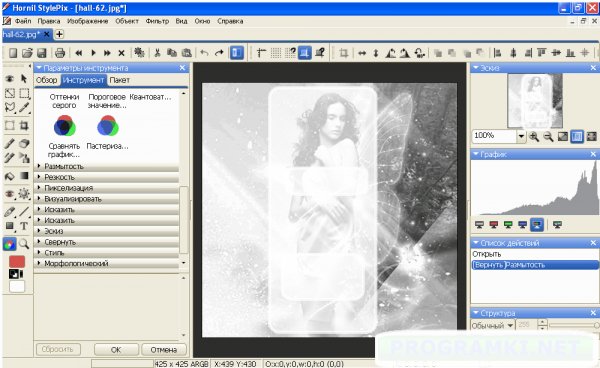The image size is (600, 368).
Task: Toggle the highlighted snap button in toolbar
Action: point(305,53)
